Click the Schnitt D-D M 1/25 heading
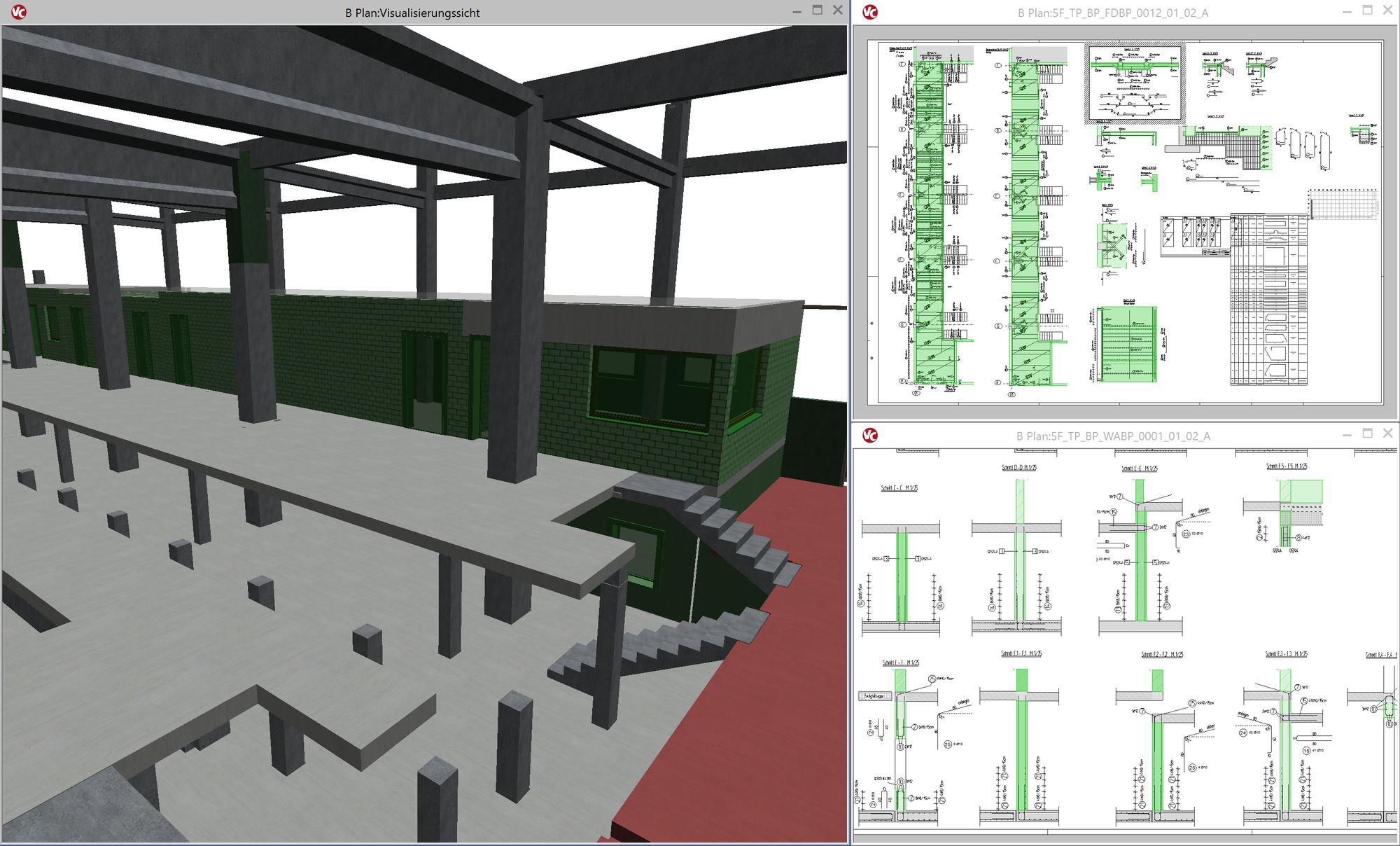 pos(1019,468)
